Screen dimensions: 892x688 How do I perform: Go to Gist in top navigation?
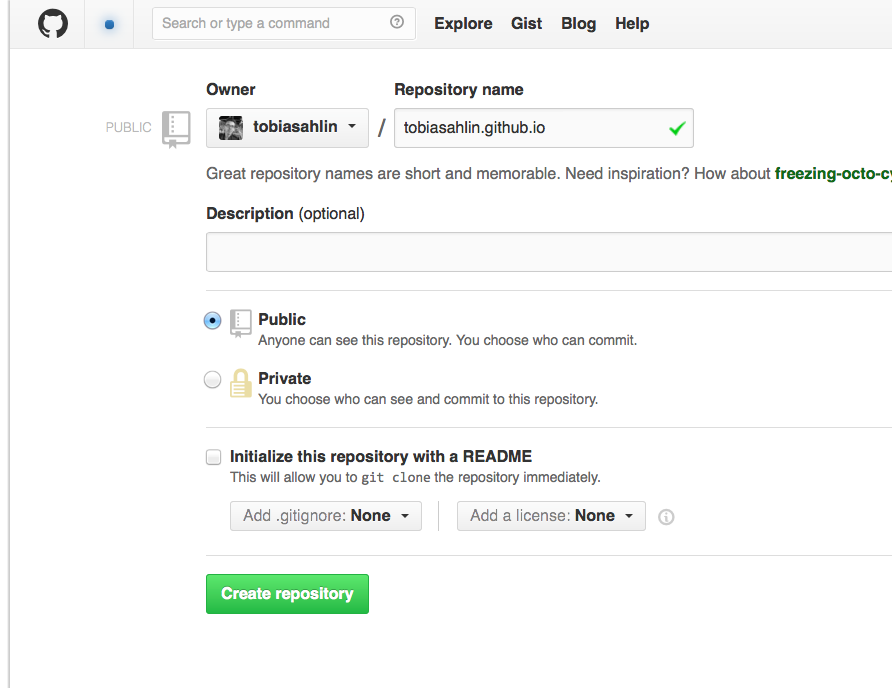coord(526,23)
